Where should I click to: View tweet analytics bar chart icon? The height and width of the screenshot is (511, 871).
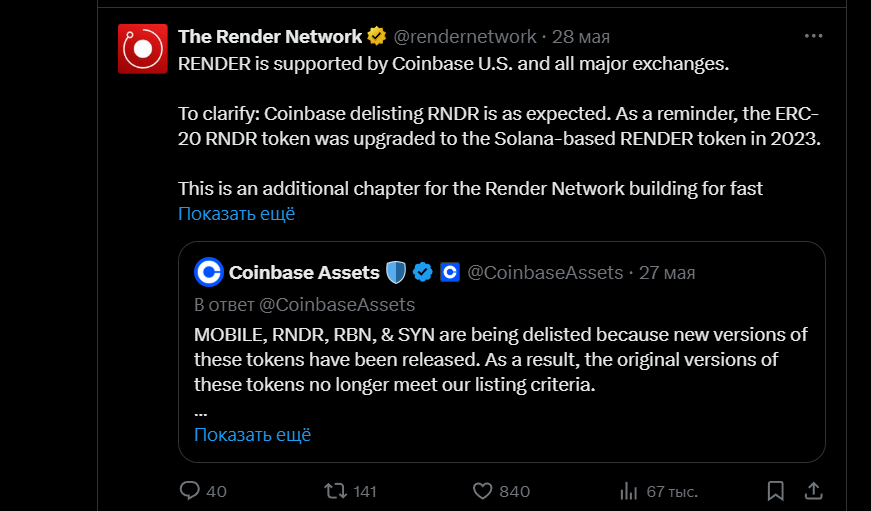click(x=629, y=491)
